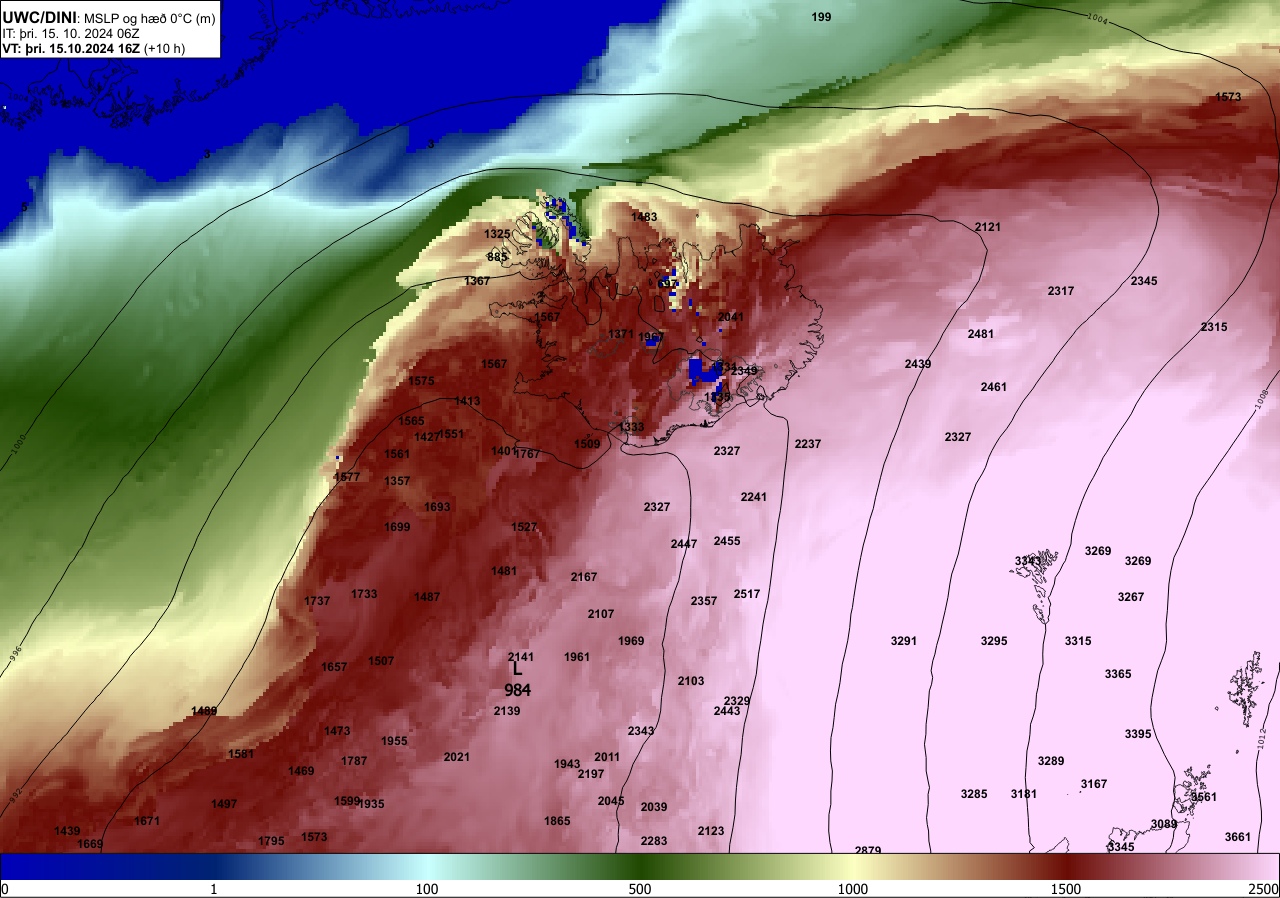Screen dimensions: 1280x898
Task: Click the 2439 height value
Action: coord(918,364)
